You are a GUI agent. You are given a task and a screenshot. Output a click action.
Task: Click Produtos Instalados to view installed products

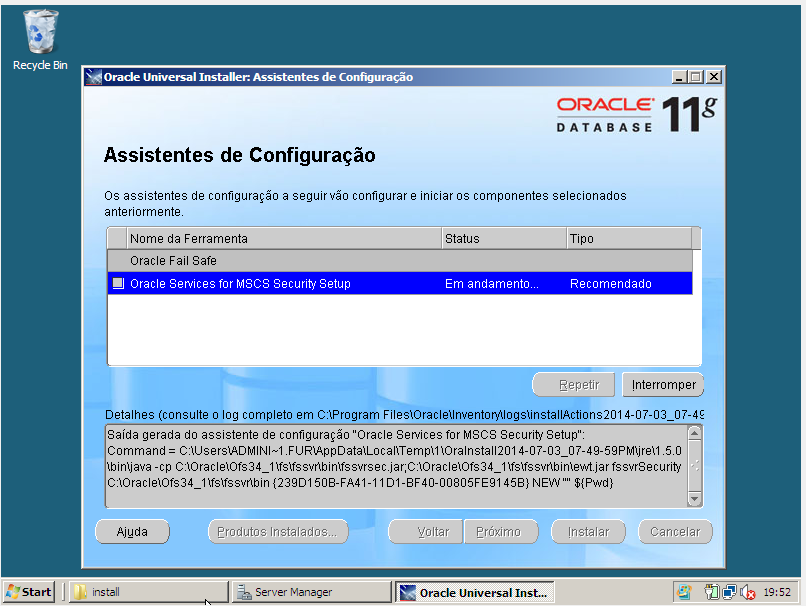coord(277,531)
